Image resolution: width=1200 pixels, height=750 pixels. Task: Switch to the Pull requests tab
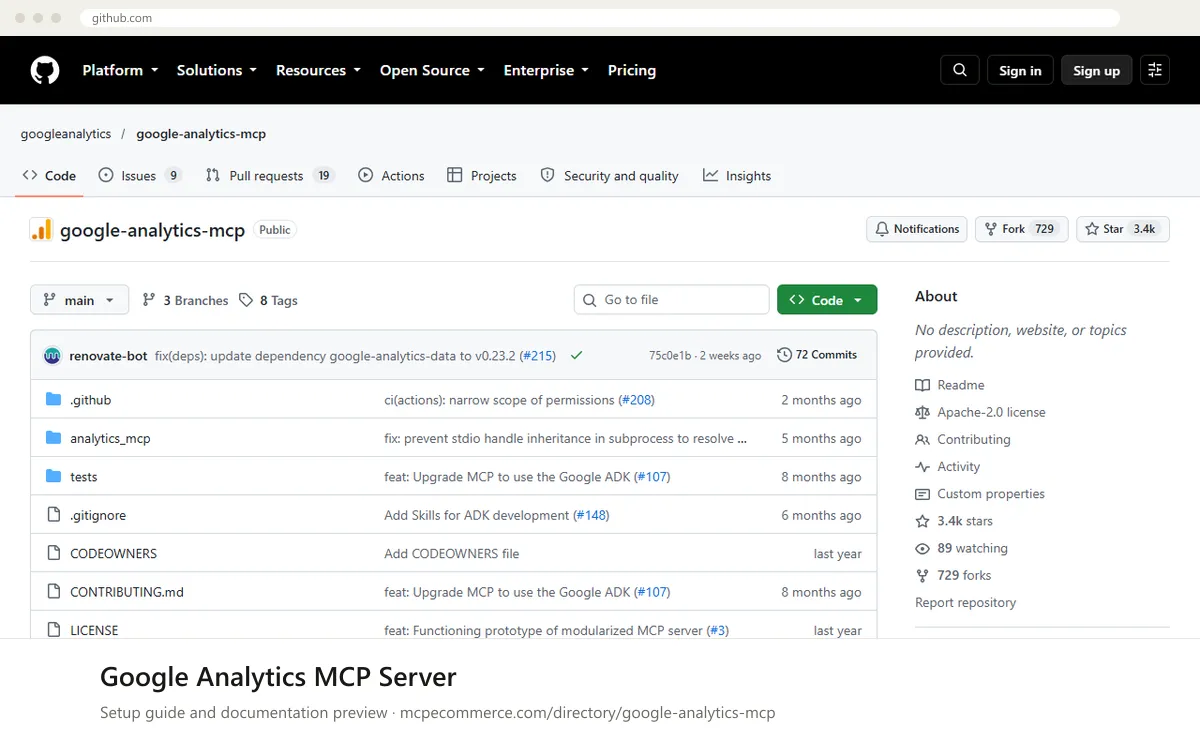[x=269, y=176]
